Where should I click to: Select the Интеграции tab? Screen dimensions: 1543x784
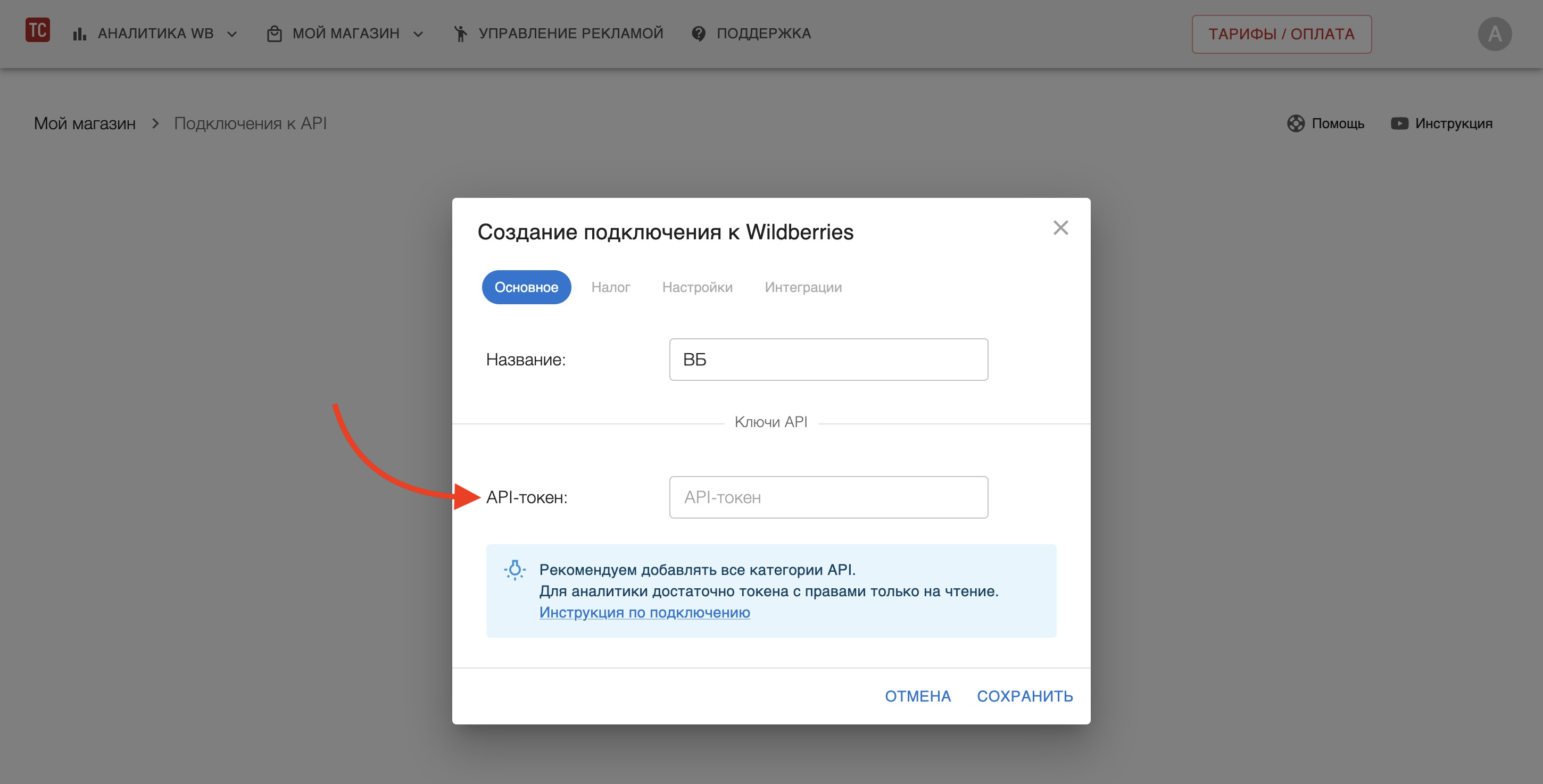pyautogui.click(x=803, y=288)
